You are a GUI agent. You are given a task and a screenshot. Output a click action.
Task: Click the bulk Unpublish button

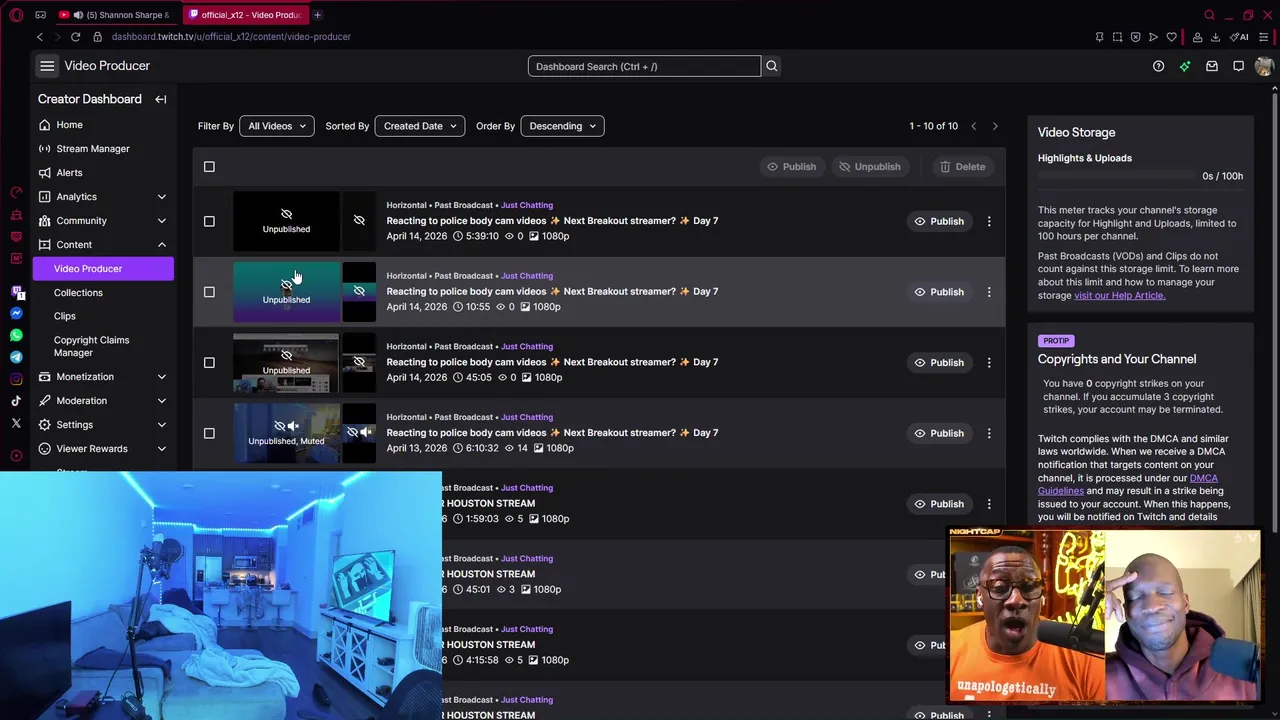(870, 167)
